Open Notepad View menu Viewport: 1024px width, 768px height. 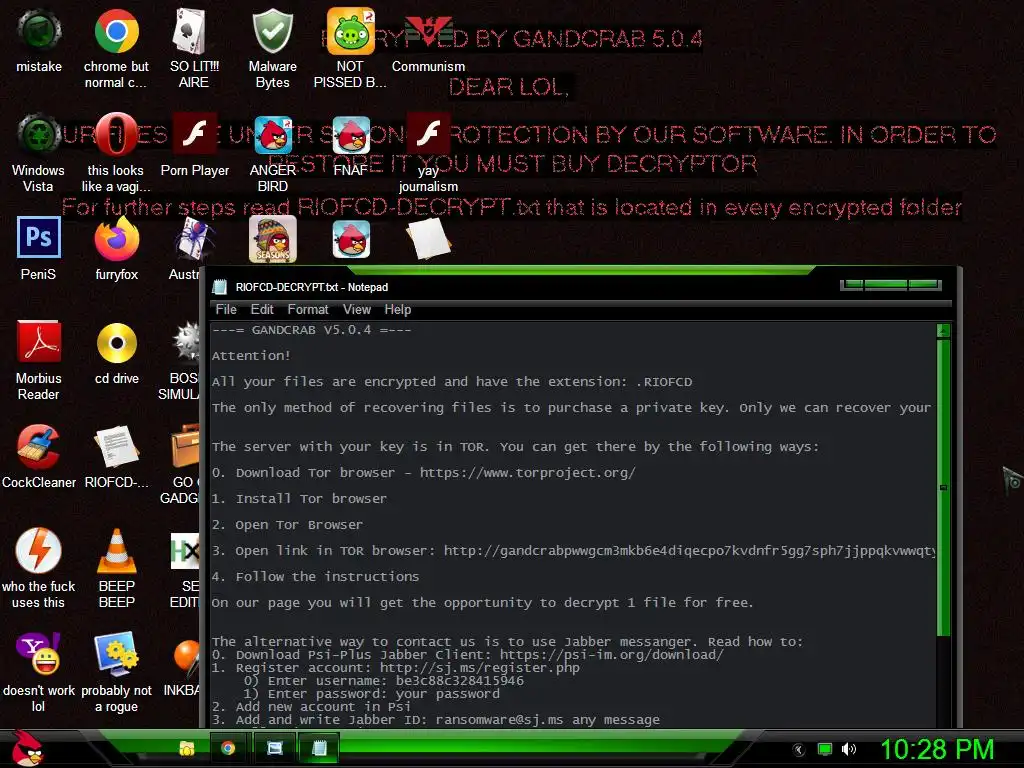(357, 310)
